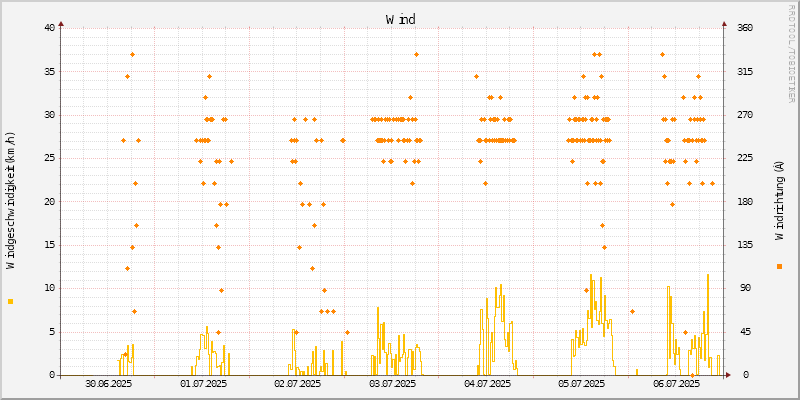Select the 30.06.2025 date label
800x400 pixels.
pos(109,384)
